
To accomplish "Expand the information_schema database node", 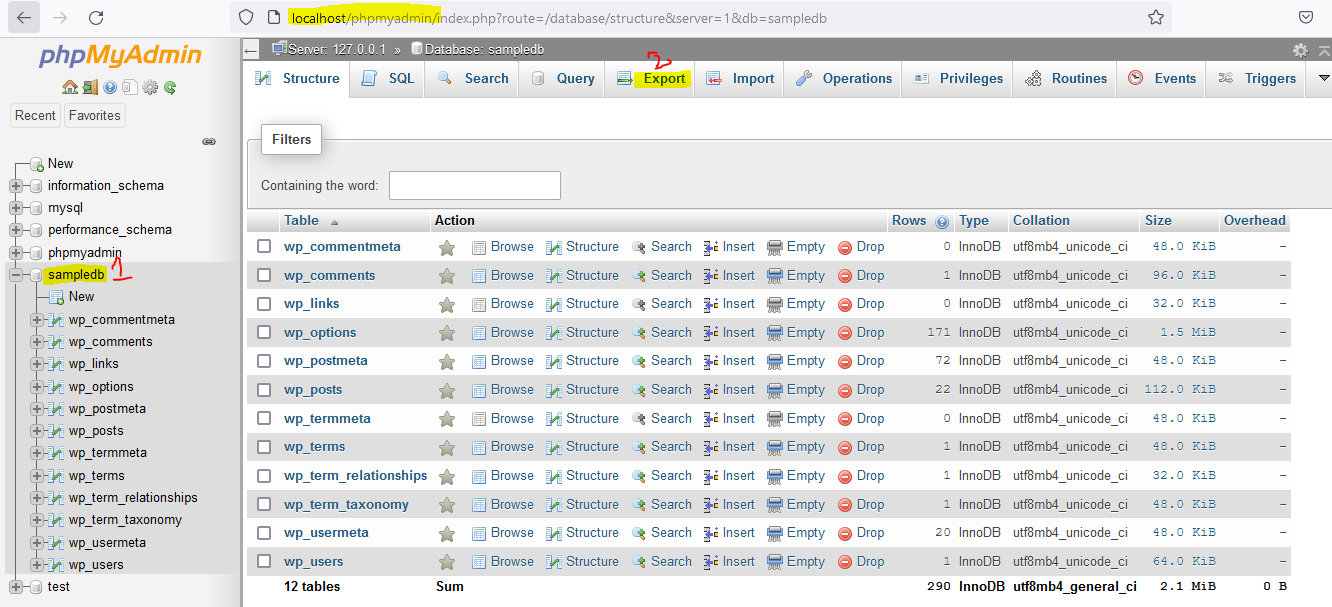I will click(15, 186).
